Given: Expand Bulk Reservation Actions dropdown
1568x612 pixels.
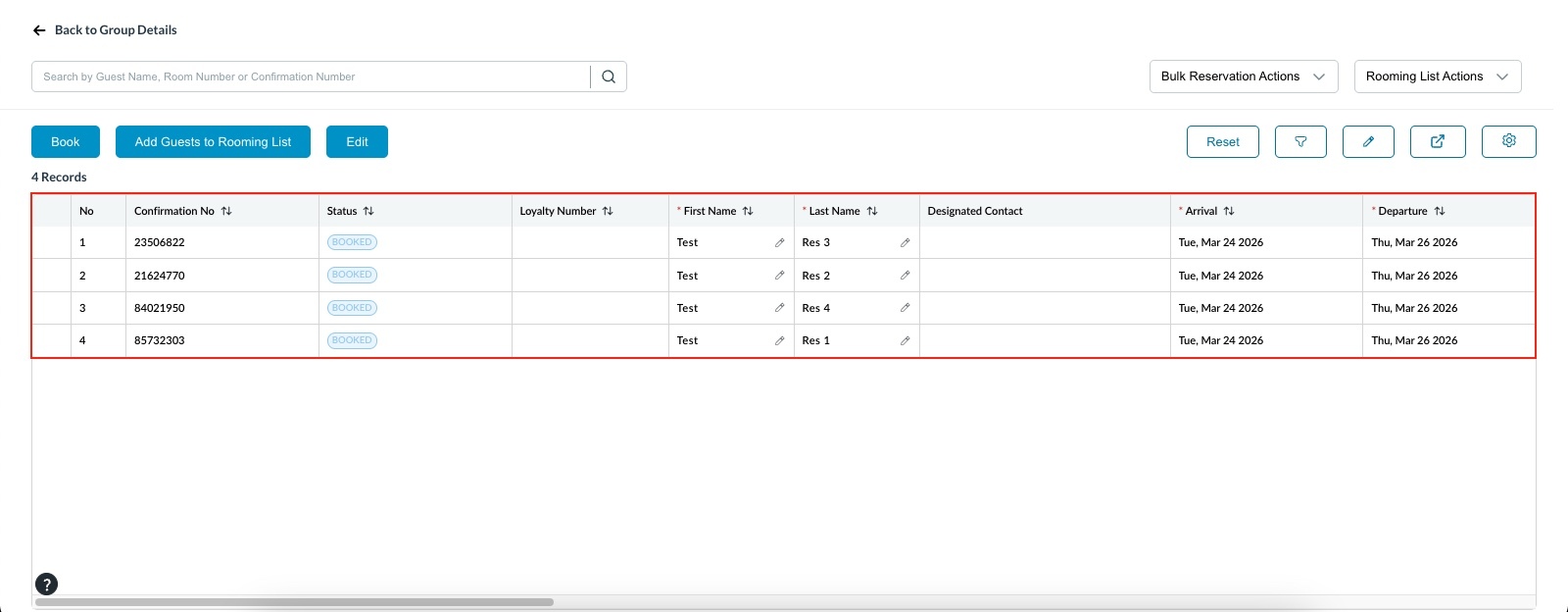Looking at the screenshot, I should [1243, 76].
